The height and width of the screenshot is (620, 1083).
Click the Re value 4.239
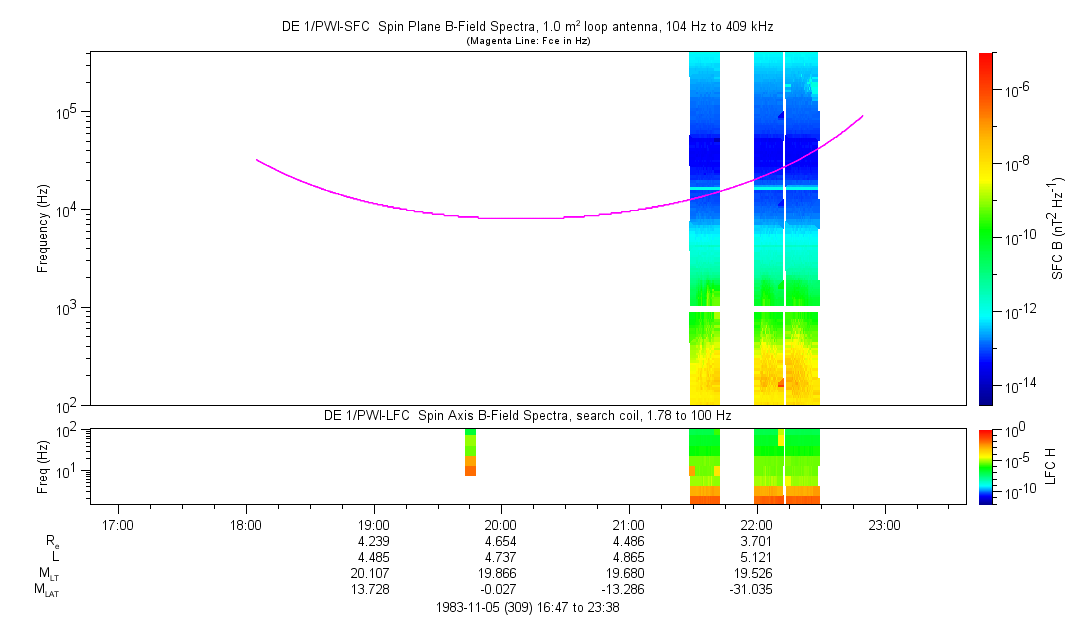[373, 541]
